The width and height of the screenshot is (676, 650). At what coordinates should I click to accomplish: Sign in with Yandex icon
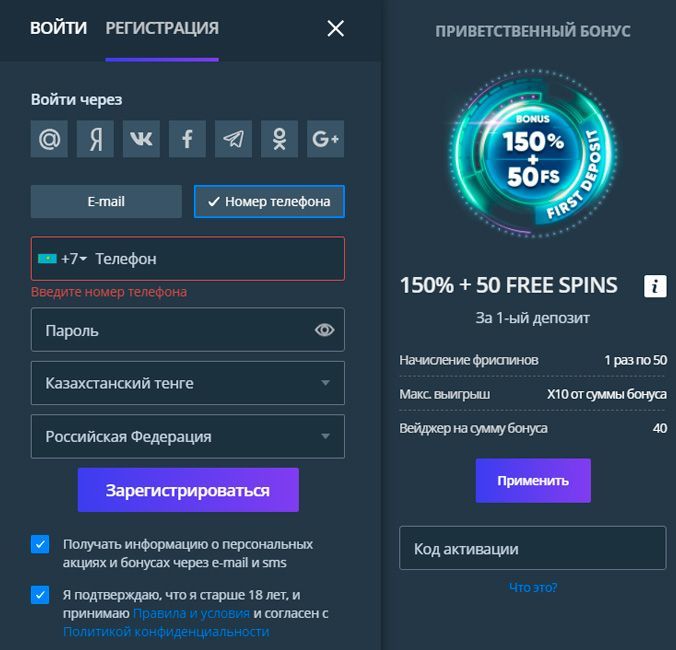click(95, 139)
